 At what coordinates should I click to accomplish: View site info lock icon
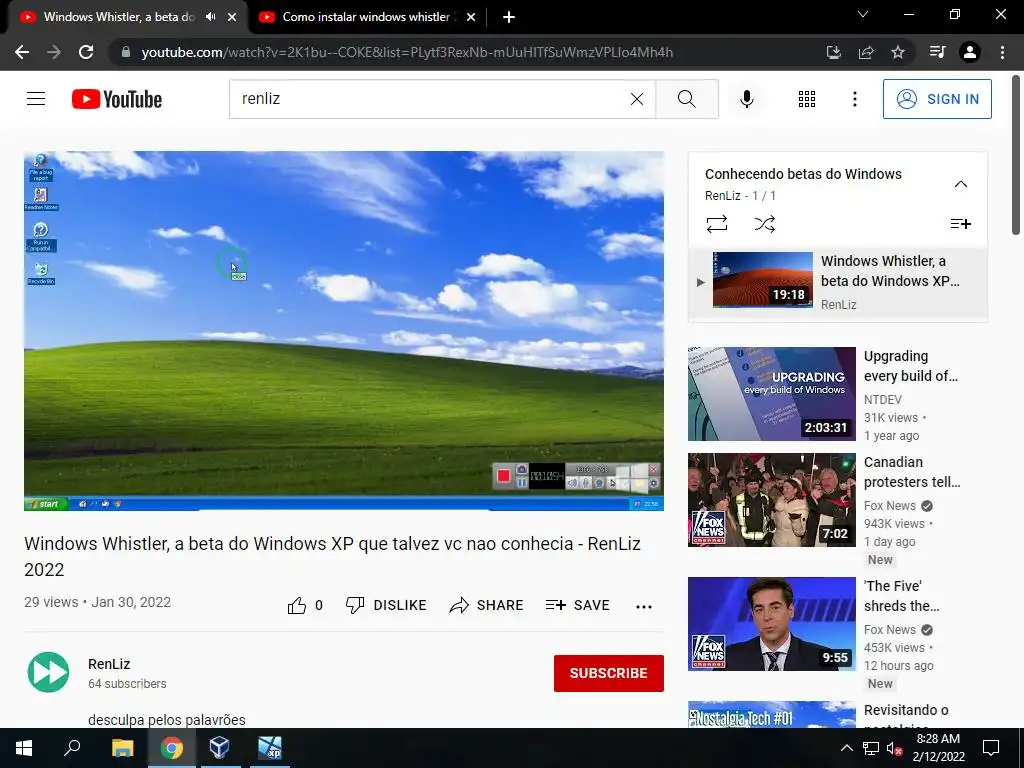coord(126,52)
